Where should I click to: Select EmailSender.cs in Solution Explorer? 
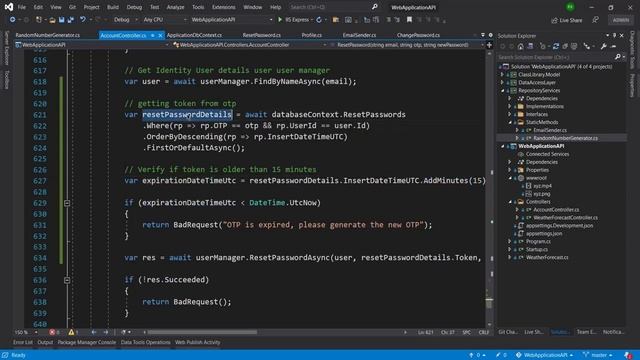[x=550, y=130]
